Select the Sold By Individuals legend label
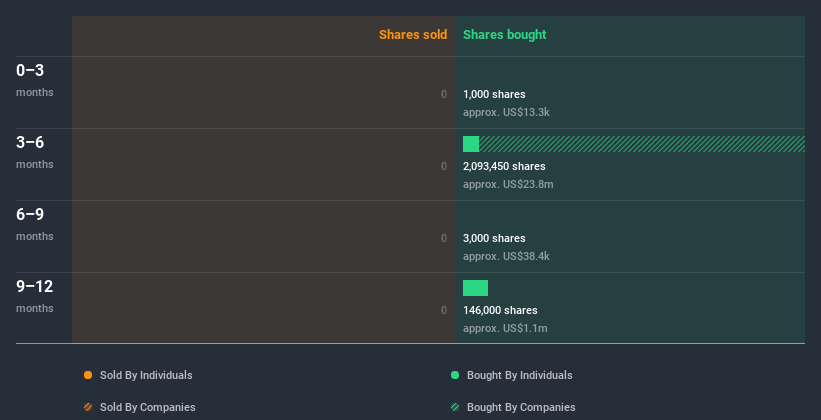The image size is (821, 420). (146, 375)
